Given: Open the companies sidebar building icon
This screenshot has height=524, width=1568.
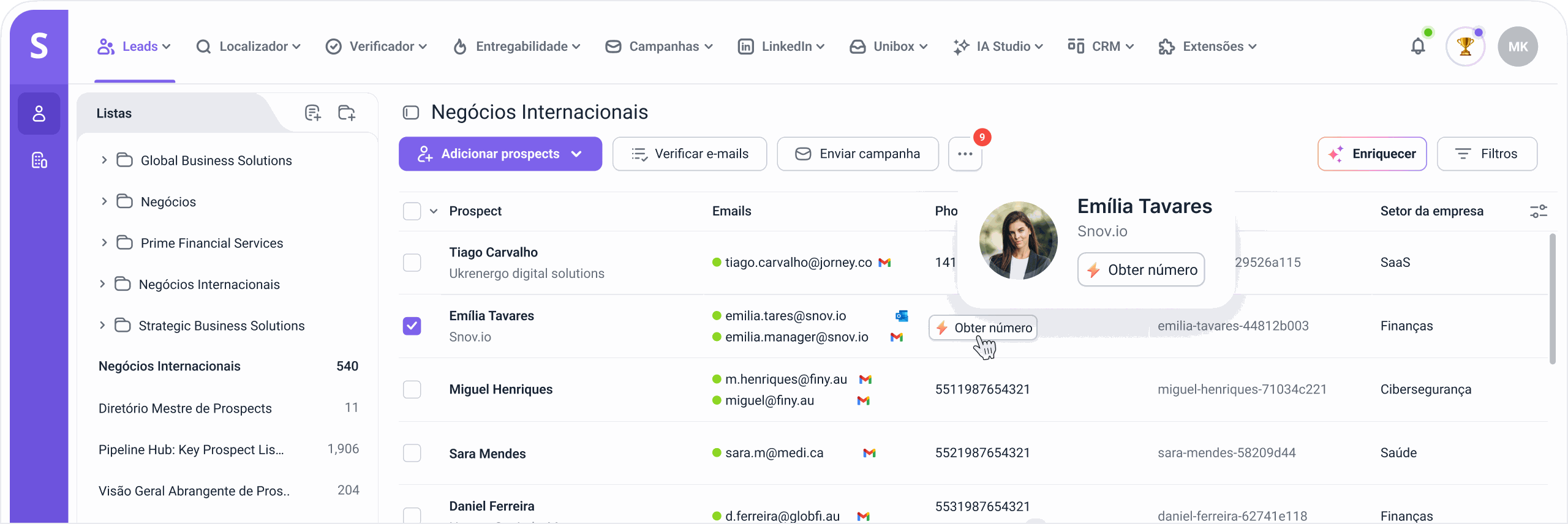Looking at the screenshot, I should (39, 160).
